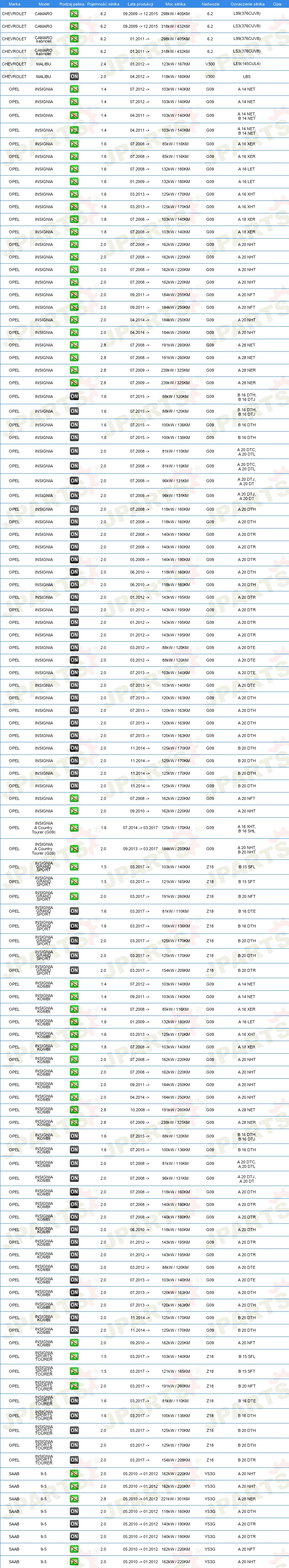Click the Pojemność silnika column header
The image size is (289, 1568).
click(103, 4)
